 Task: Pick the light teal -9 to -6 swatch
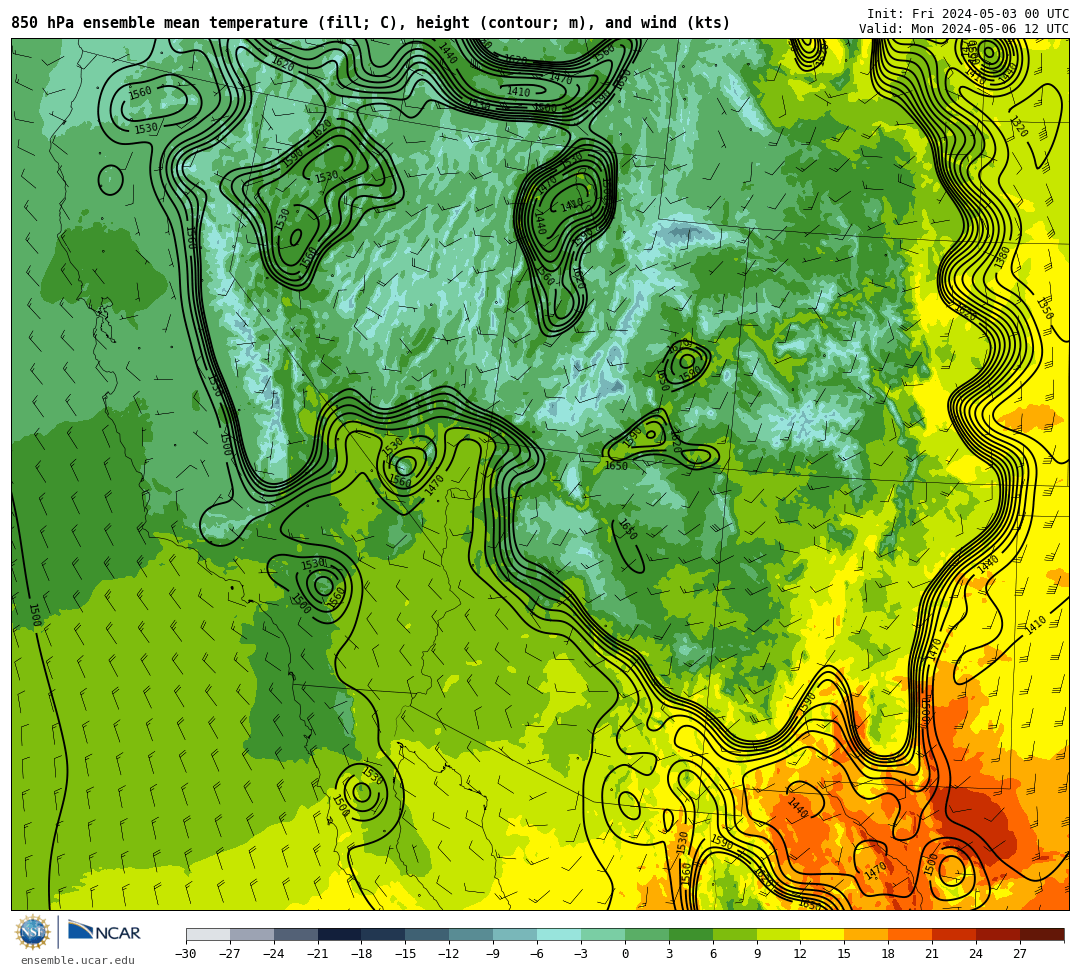pyautogui.click(x=515, y=934)
